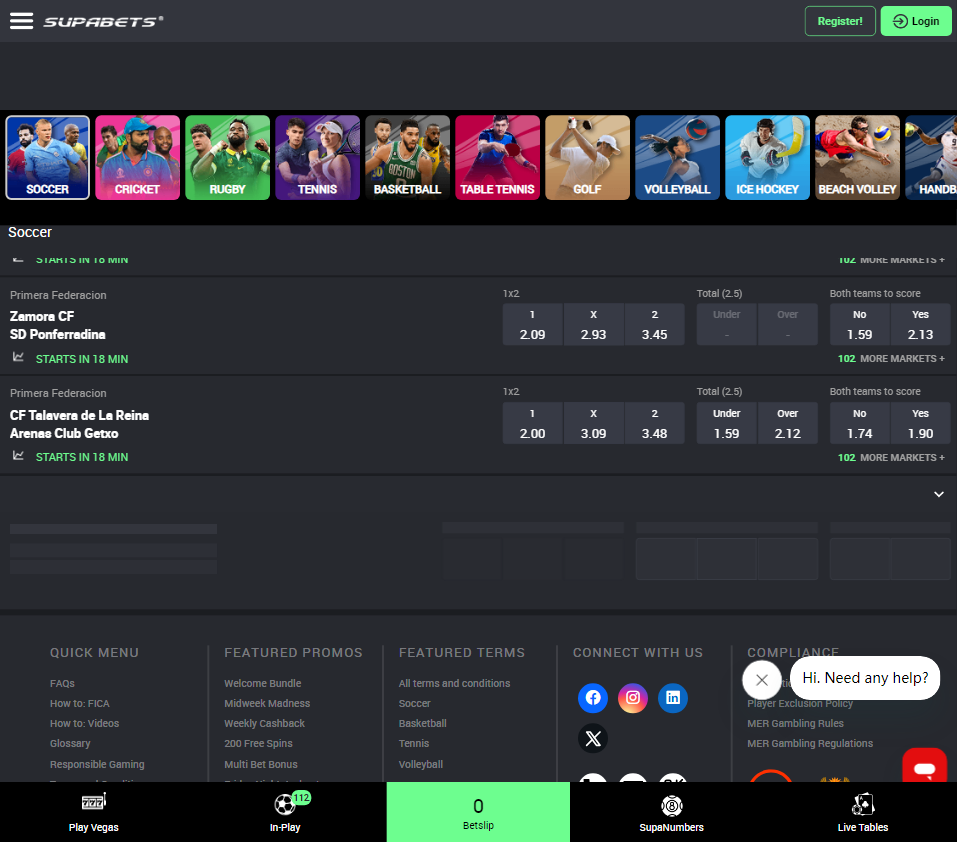Viewport: 957px width, 842px height.
Task: Pick both teams to score No 1.59
Action: [859, 325]
